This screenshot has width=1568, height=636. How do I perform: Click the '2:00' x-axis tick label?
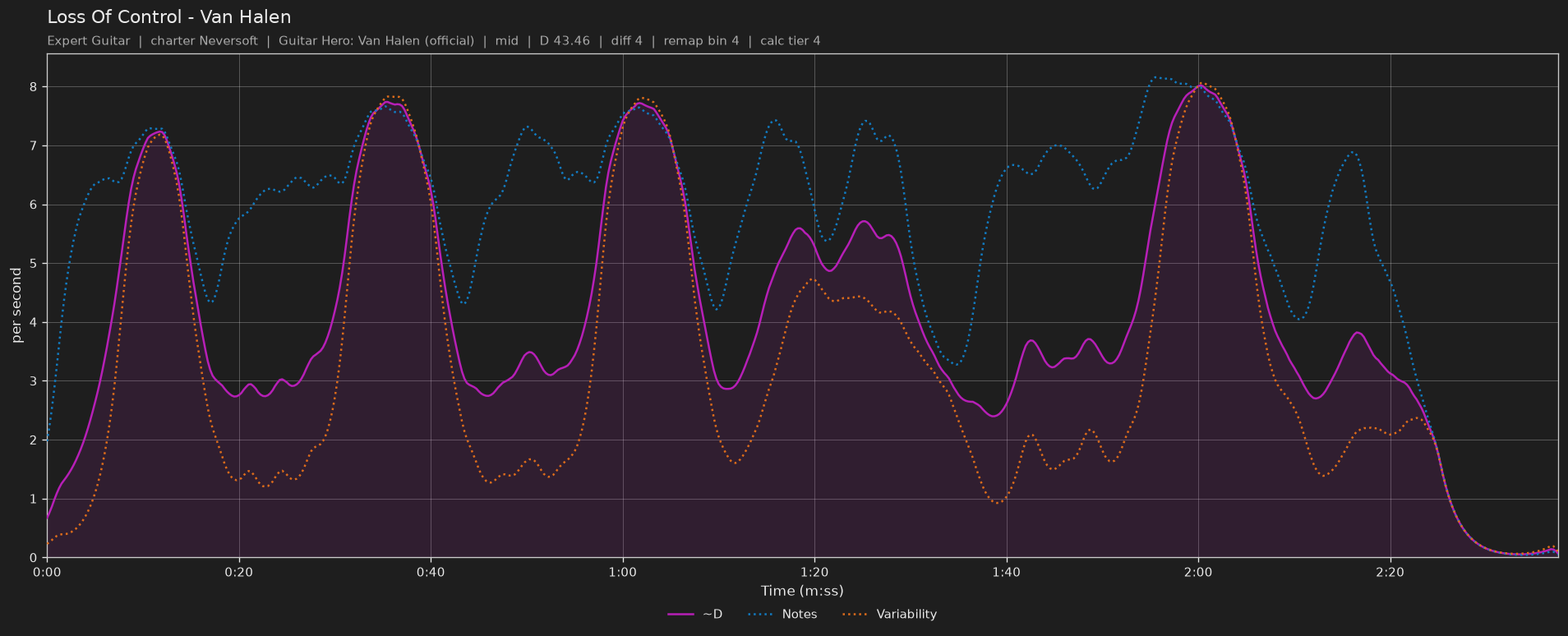point(1198,572)
